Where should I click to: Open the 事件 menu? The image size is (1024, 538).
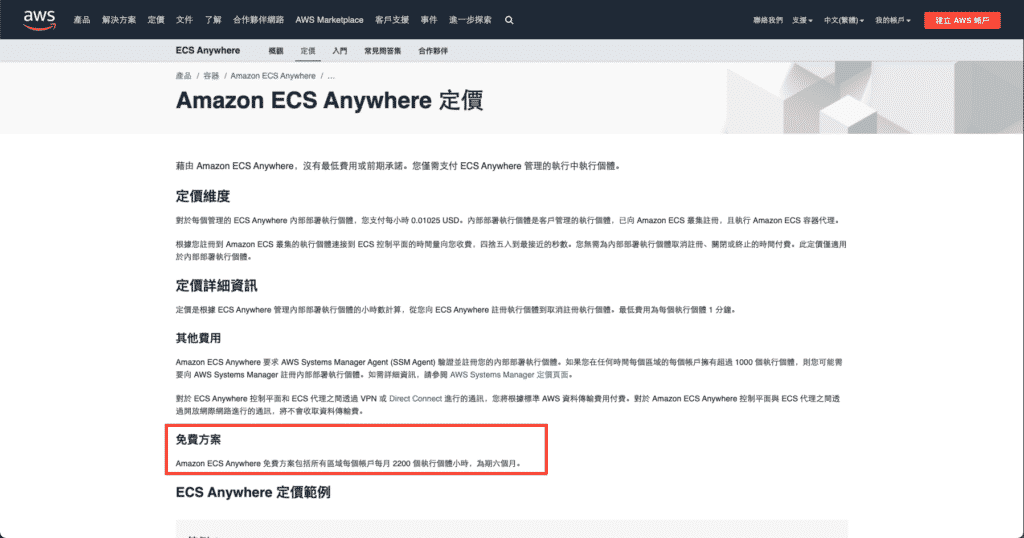point(429,20)
